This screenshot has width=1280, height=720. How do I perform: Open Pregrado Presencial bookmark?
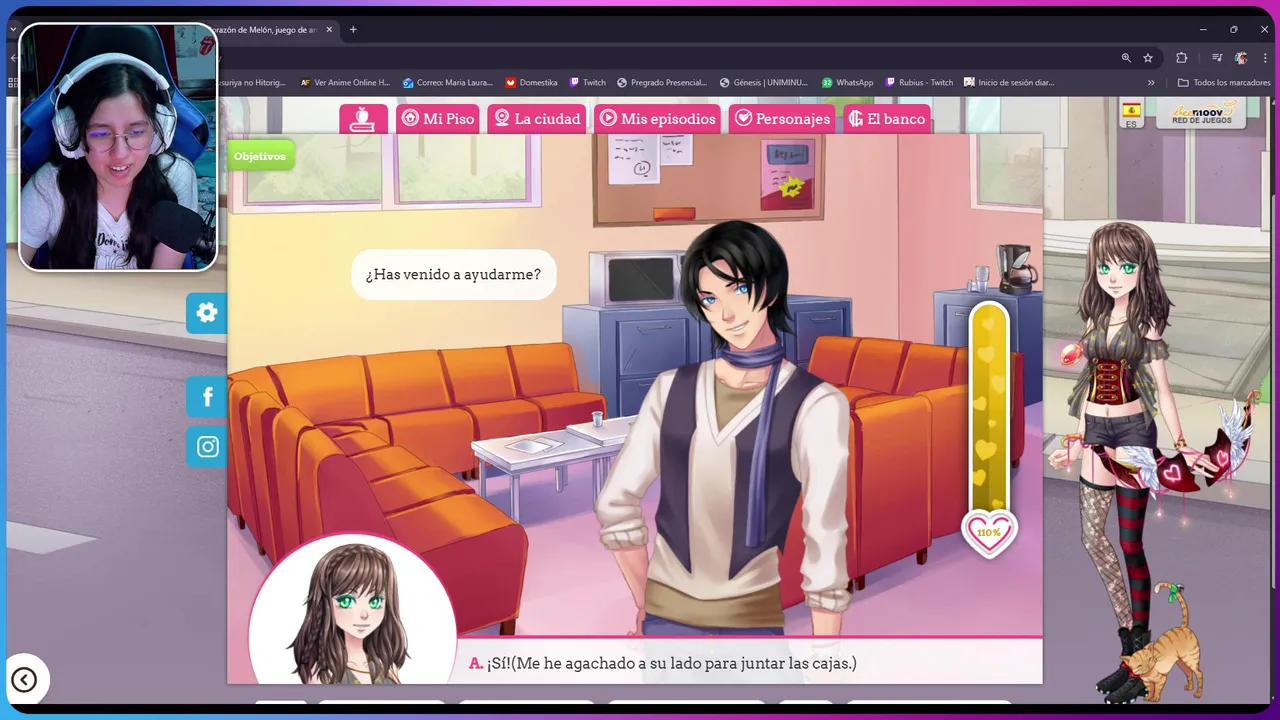coord(662,83)
